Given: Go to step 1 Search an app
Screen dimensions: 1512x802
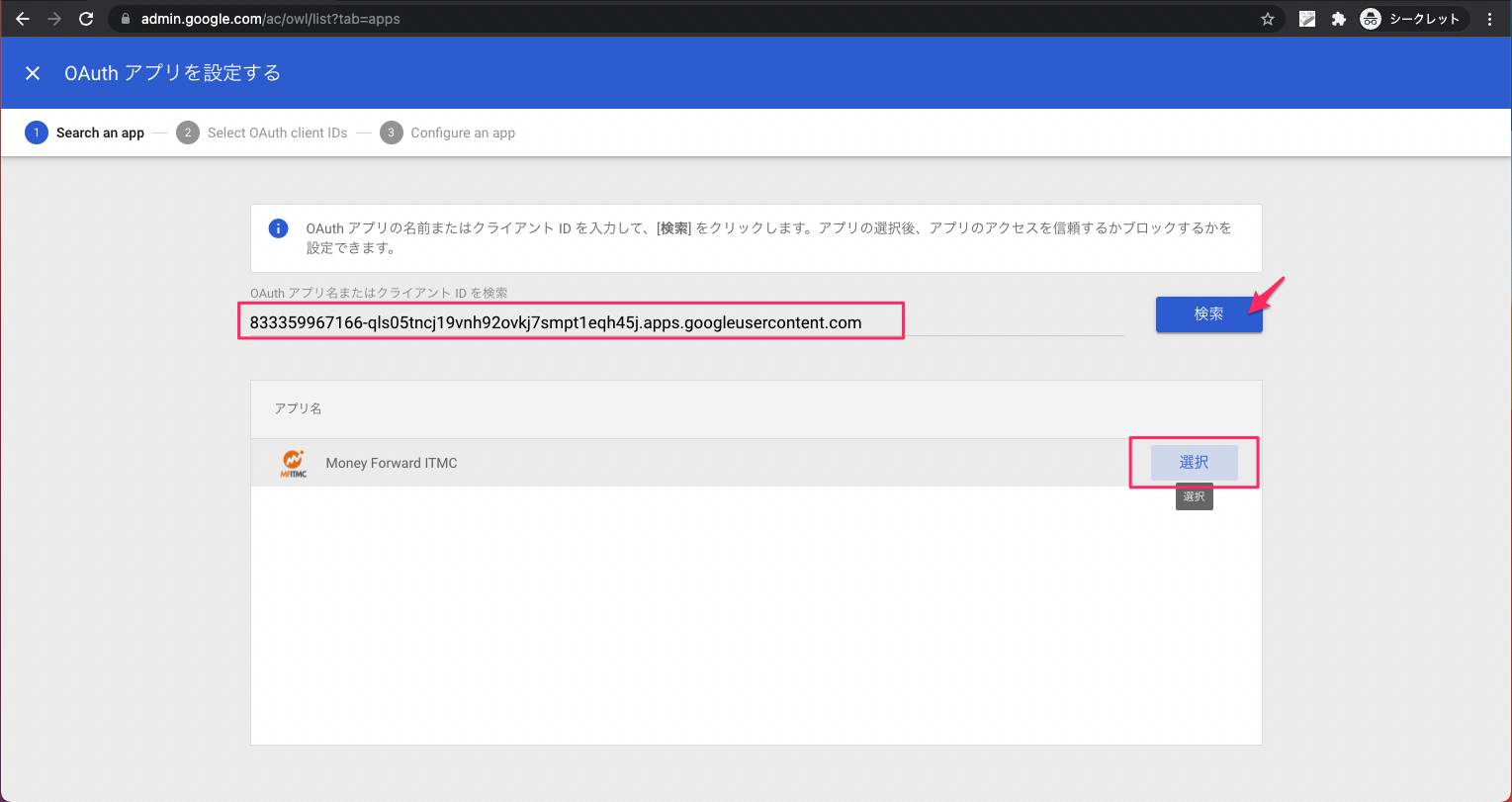Looking at the screenshot, I should pos(85,133).
